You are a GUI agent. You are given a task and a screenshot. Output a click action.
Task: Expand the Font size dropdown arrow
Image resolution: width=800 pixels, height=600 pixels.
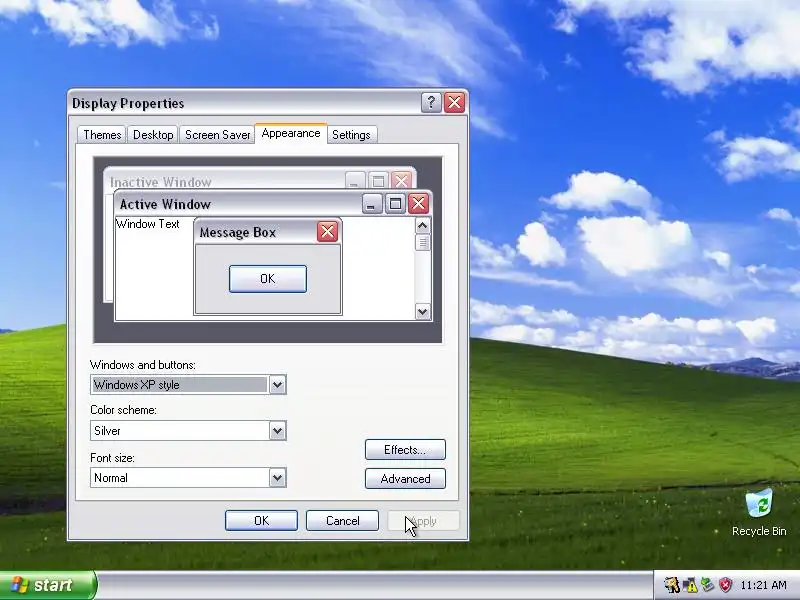tap(277, 478)
